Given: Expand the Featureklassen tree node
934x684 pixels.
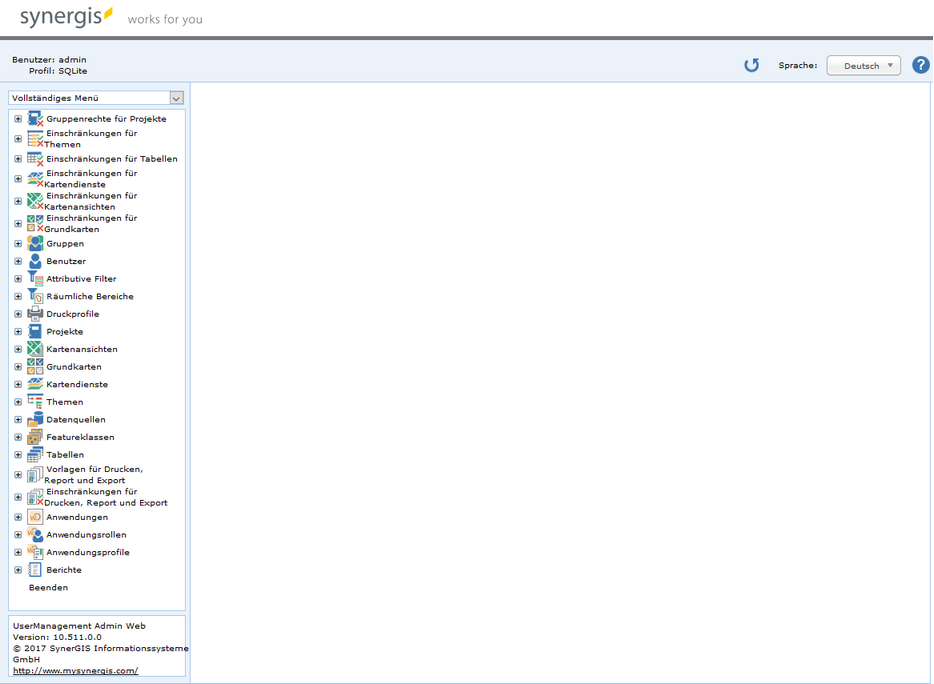Looking at the screenshot, I should point(18,437).
